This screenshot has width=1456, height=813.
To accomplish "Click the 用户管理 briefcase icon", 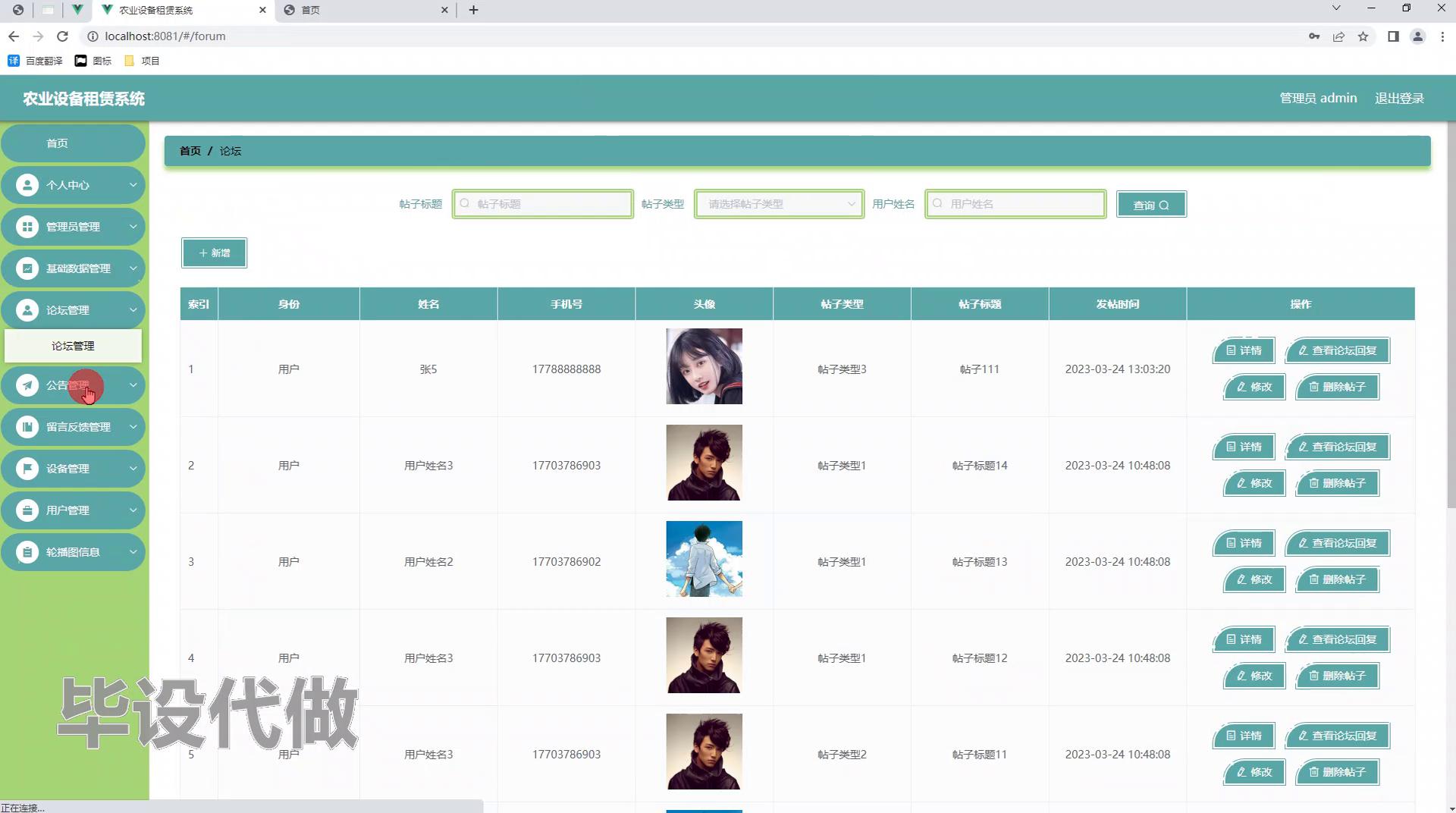I will click(27, 510).
